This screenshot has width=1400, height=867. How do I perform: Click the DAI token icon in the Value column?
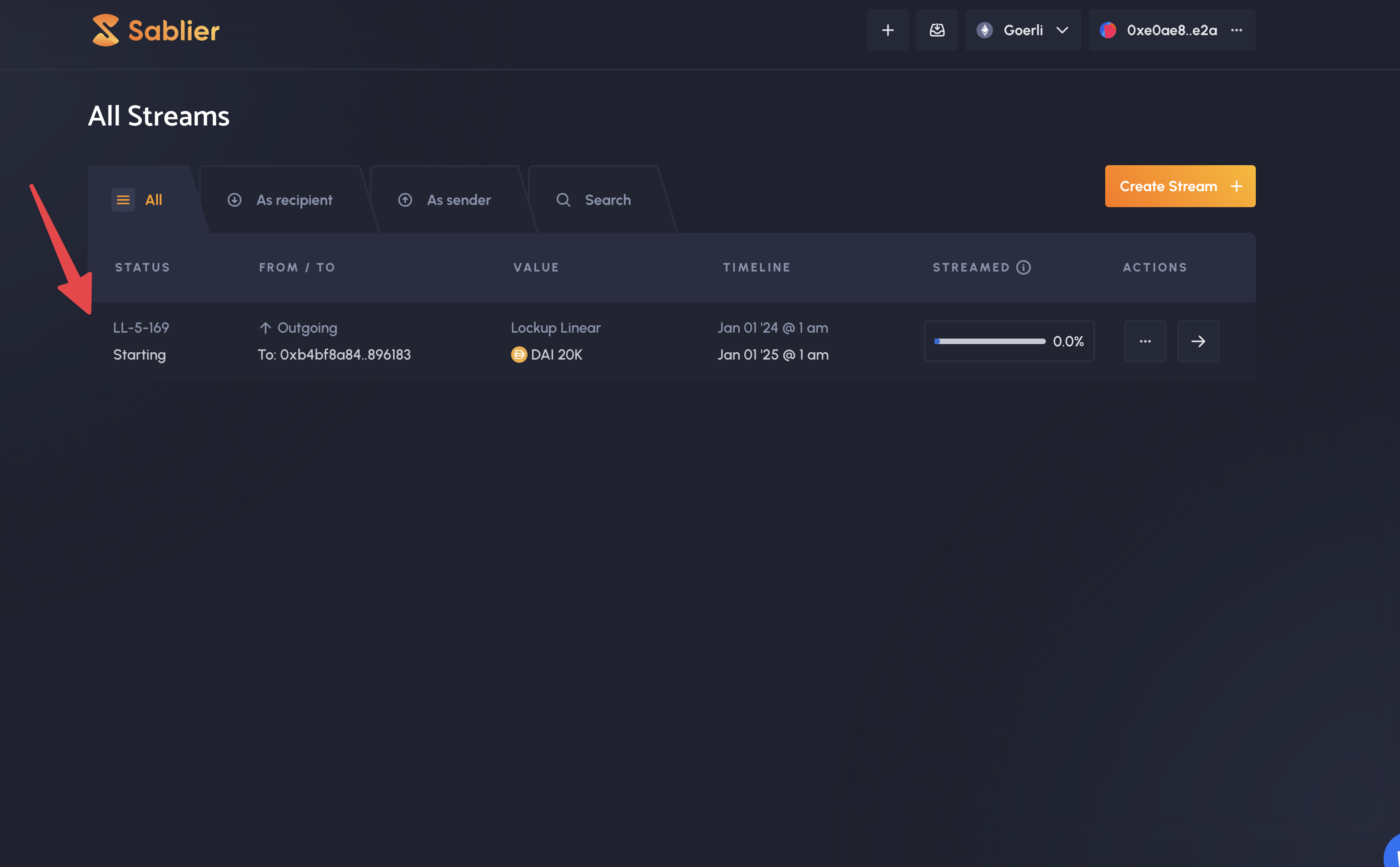point(517,355)
